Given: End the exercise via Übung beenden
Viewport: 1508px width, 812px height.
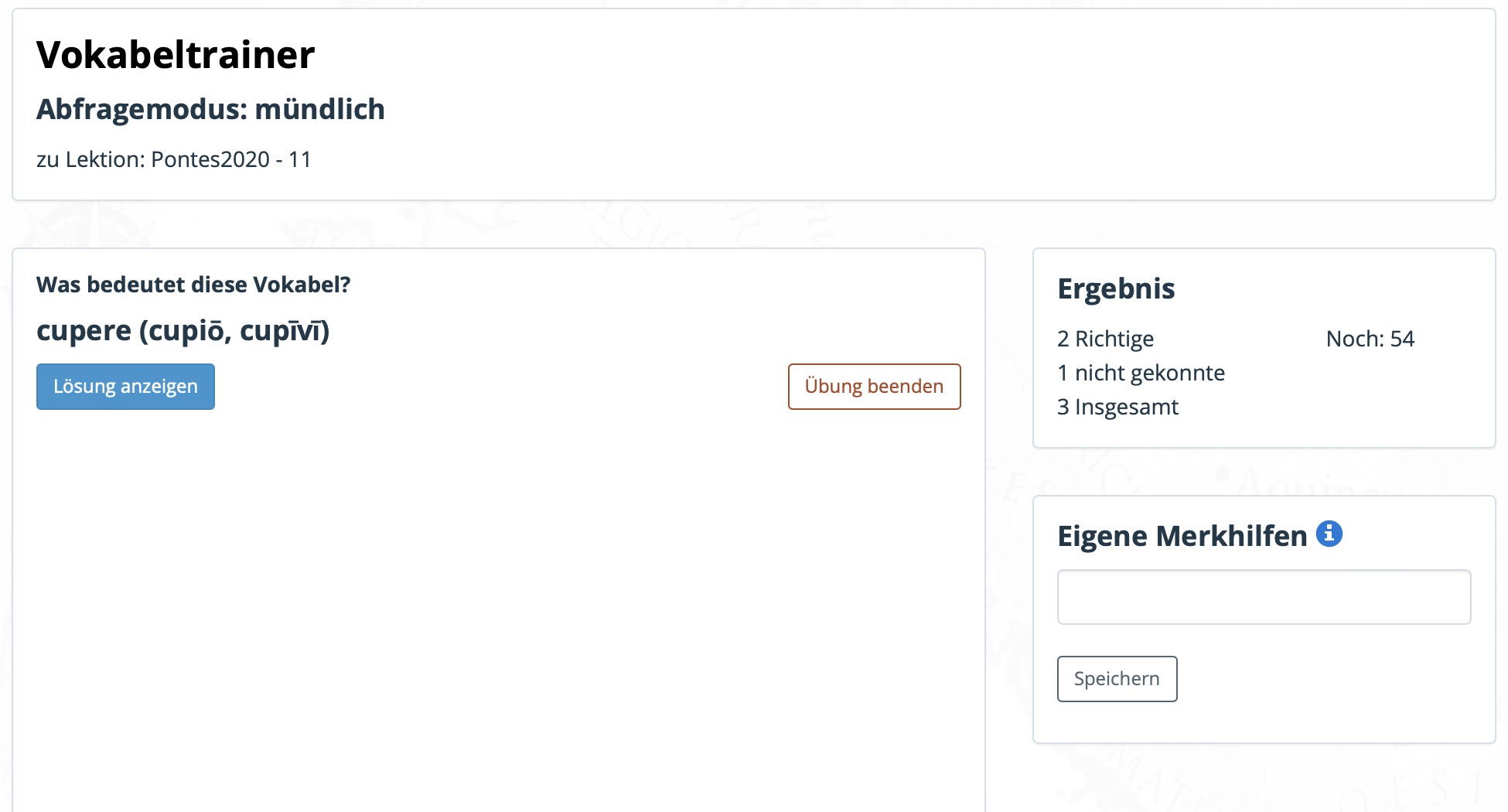Looking at the screenshot, I should (x=874, y=387).
